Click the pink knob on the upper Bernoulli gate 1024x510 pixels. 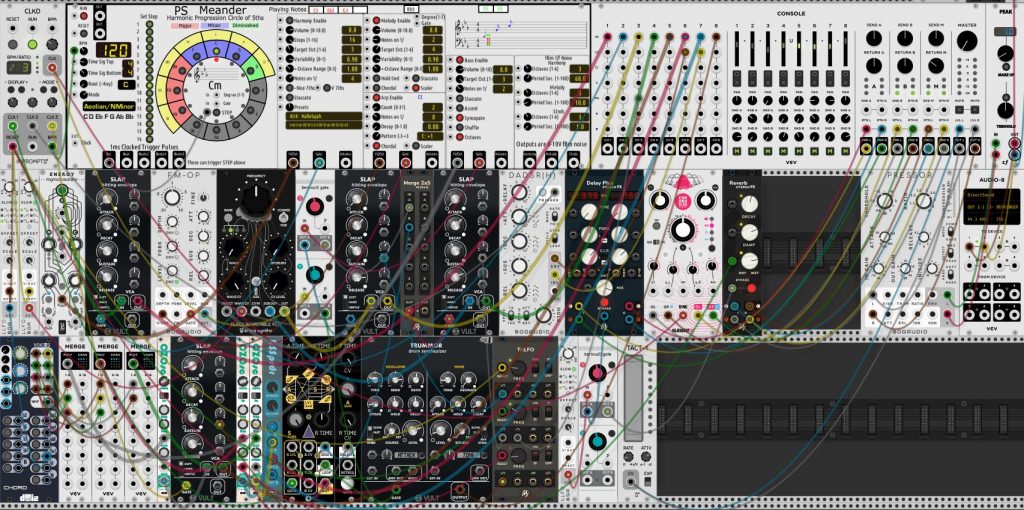point(315,206)
